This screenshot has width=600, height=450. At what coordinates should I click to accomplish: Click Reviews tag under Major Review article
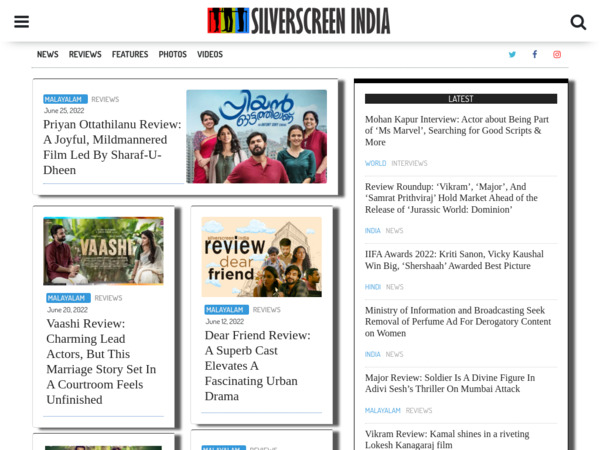coord(419,410)
